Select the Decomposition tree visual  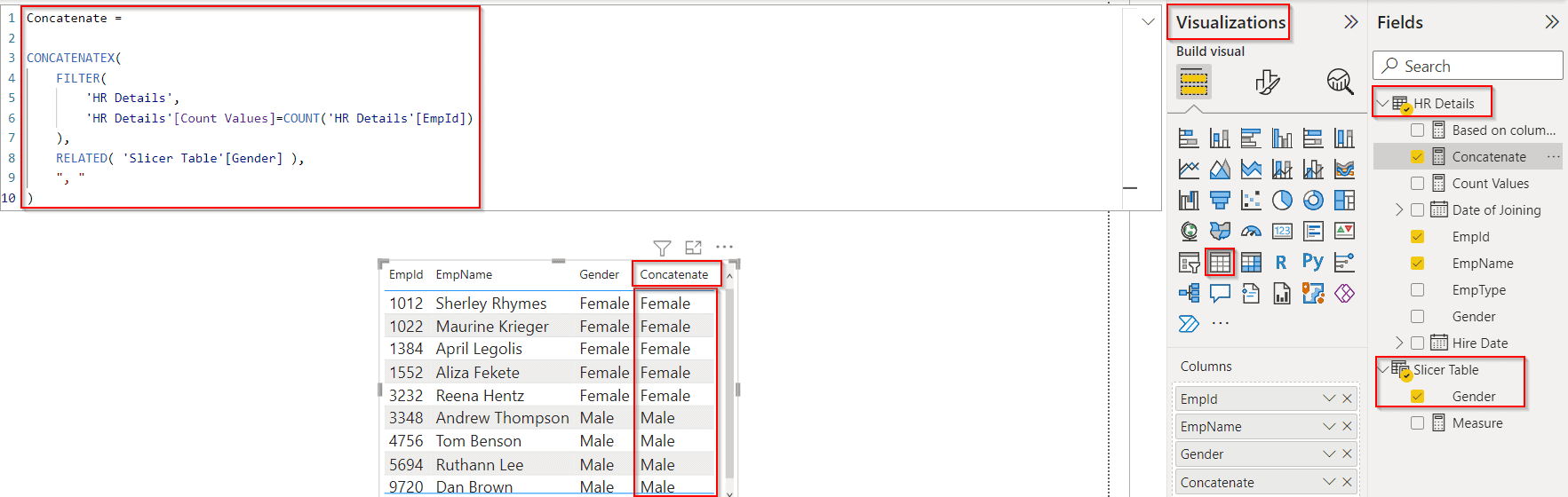[1189, 293]
